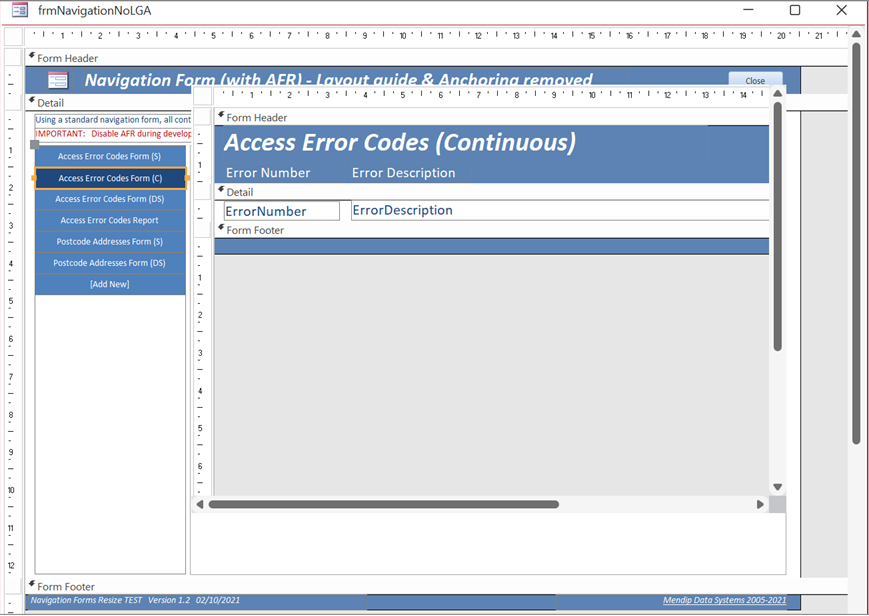Open the Mendip Data Systems 2005-2021 link
The height and width of the screenshot is (616, 869).
tap(724, 600)
